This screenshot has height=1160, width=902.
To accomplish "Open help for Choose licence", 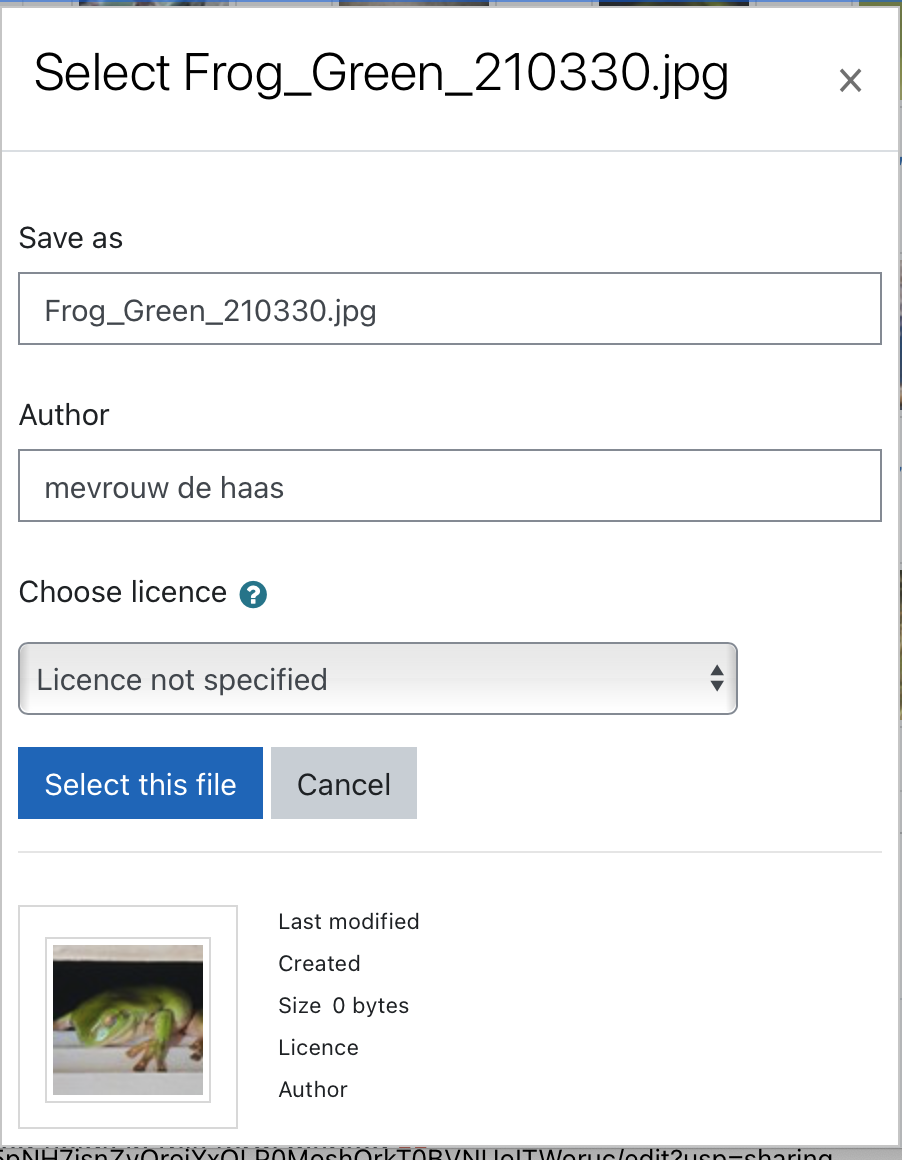I will 253,594.
